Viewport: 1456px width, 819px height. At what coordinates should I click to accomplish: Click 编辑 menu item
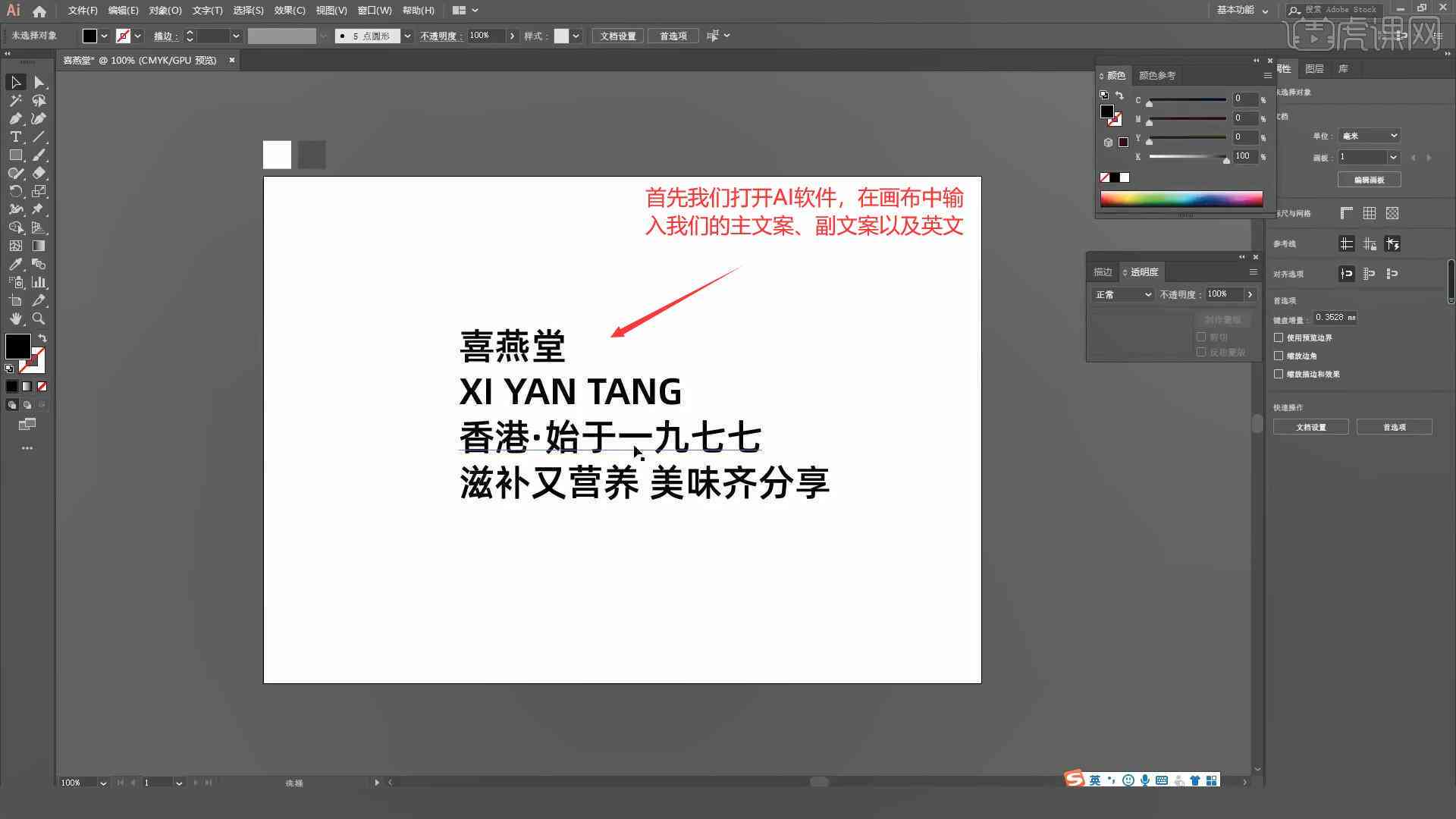point(120,10)
